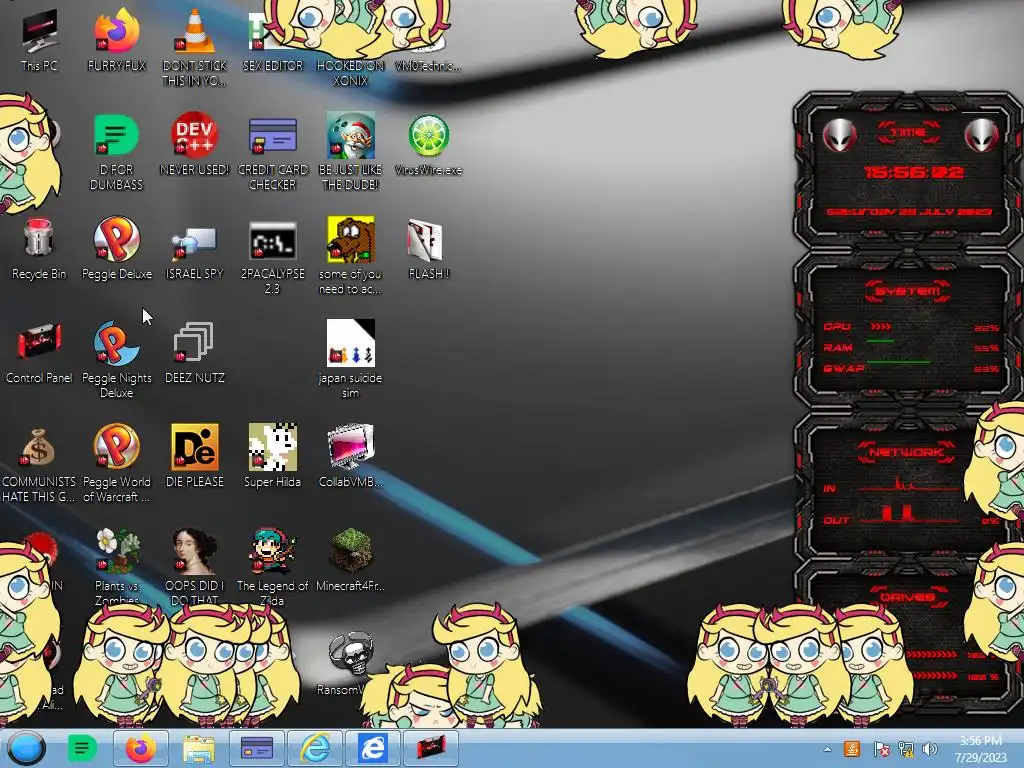Open the network tray icon
Screen dimensions: 1024x768
tap(906, 749)
